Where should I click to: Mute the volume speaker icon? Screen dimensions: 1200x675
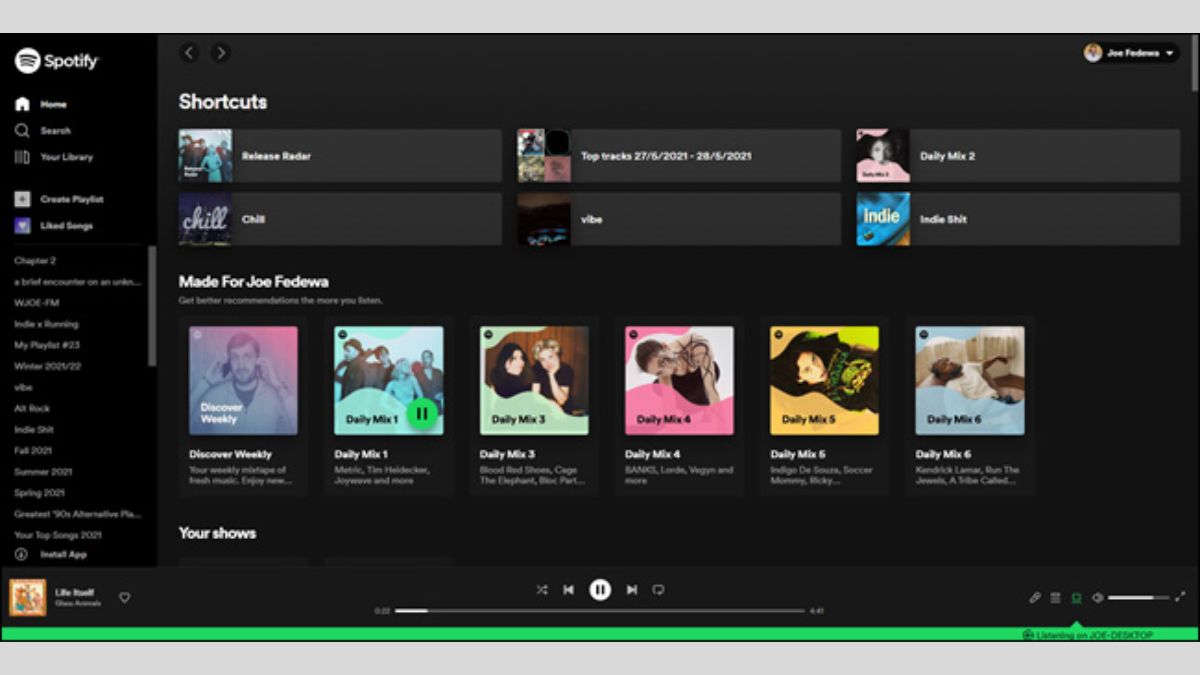point(1097,598)
